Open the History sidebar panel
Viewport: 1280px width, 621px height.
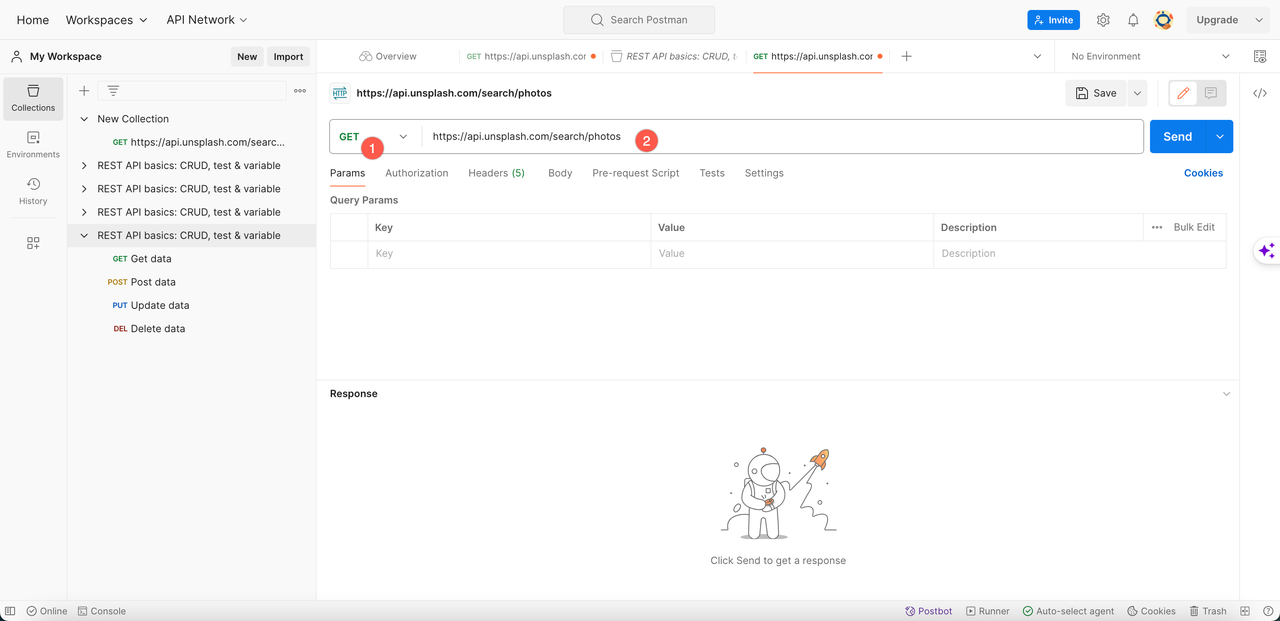coord(33,191)
